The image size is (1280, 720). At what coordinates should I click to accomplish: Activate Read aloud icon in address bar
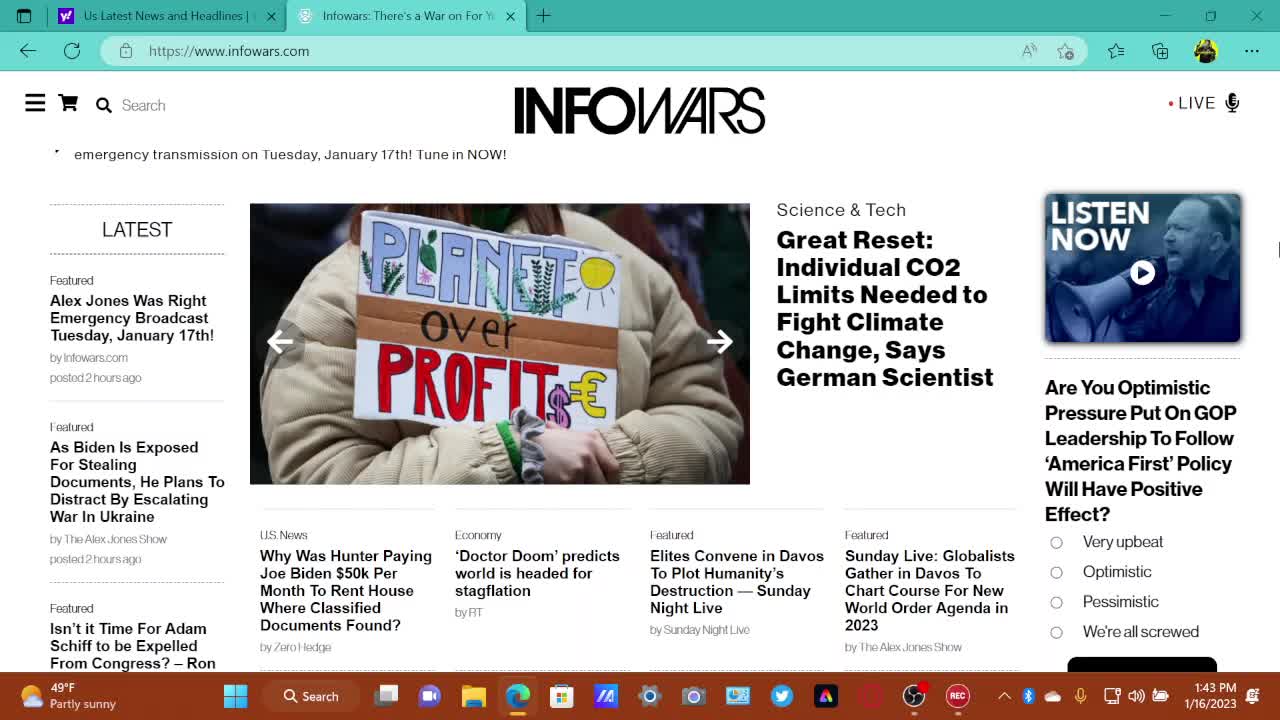[x=1029, y=51]
